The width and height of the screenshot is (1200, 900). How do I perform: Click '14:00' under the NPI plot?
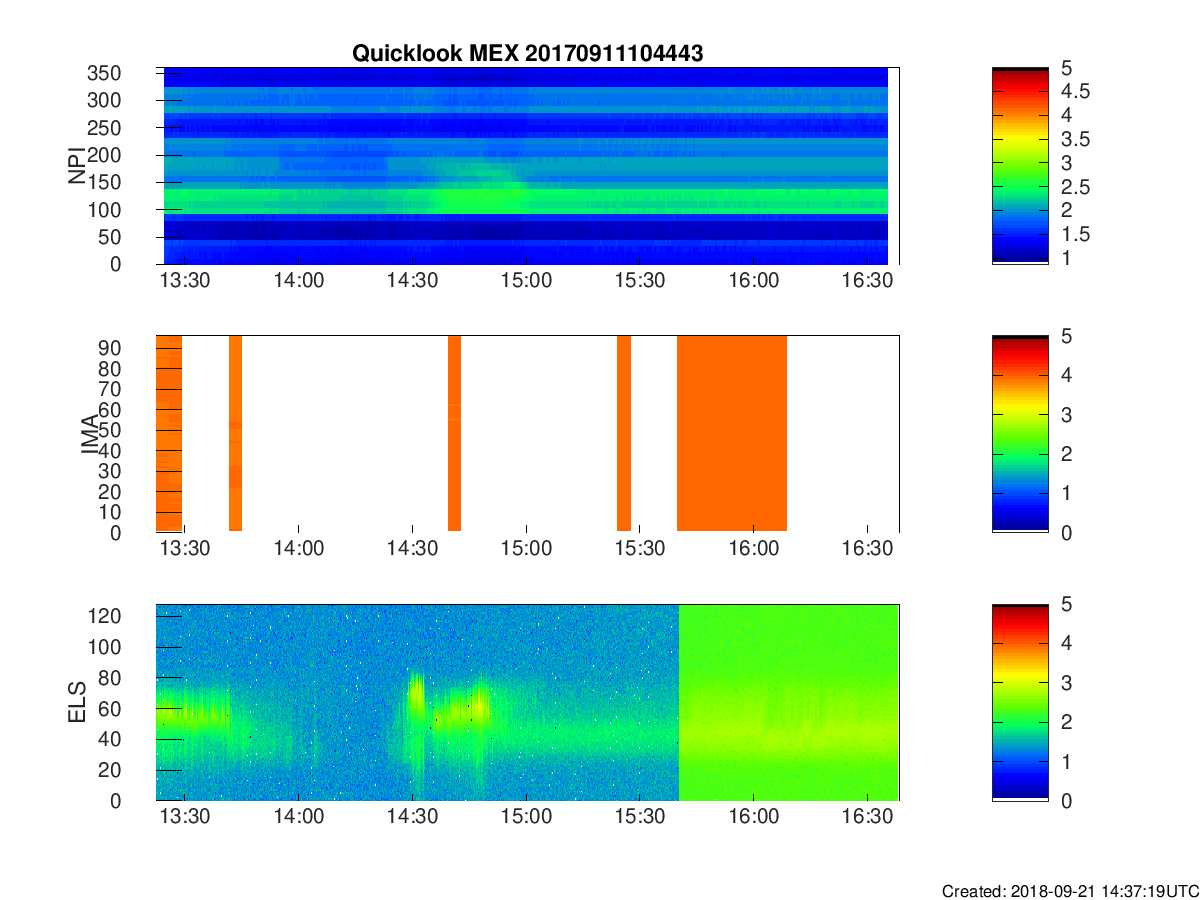(x=298, y=281)
